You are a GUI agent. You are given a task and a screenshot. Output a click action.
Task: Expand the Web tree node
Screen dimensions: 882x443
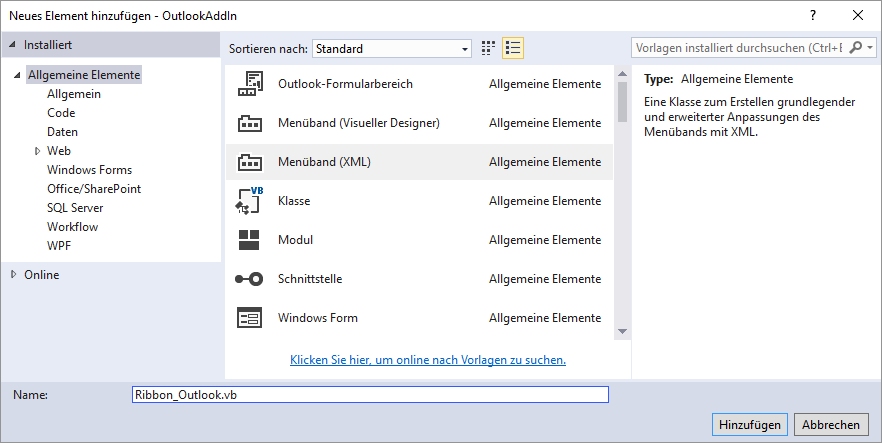(x=37, y=151)
